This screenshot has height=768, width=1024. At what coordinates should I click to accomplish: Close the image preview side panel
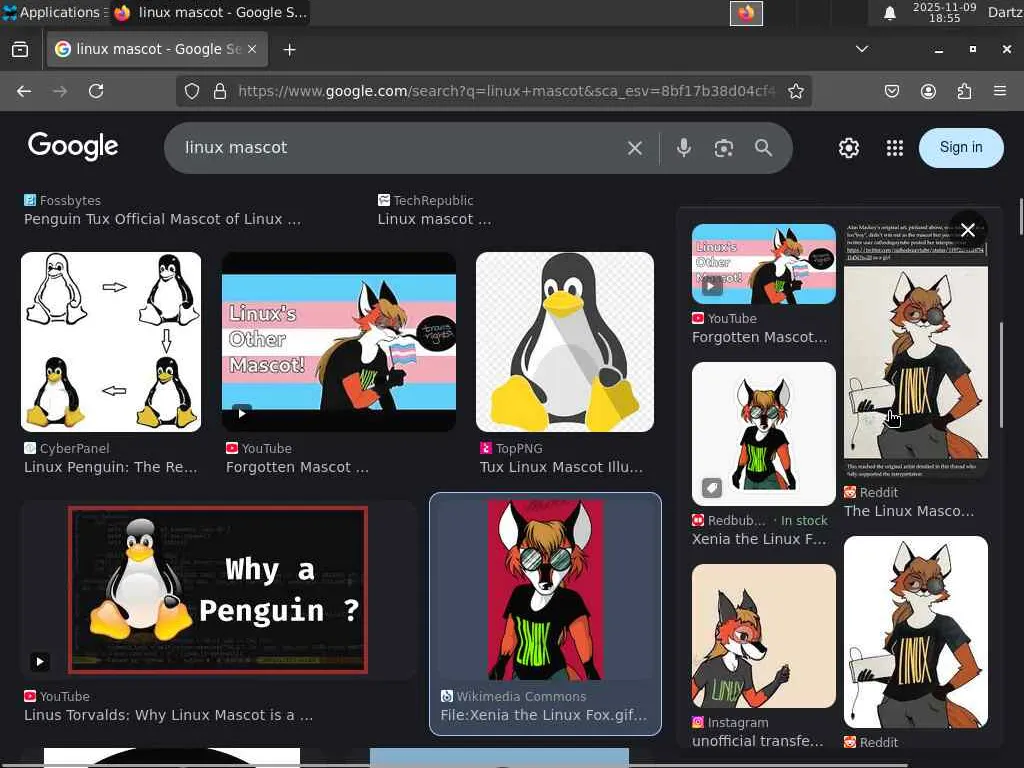point(968,230)
